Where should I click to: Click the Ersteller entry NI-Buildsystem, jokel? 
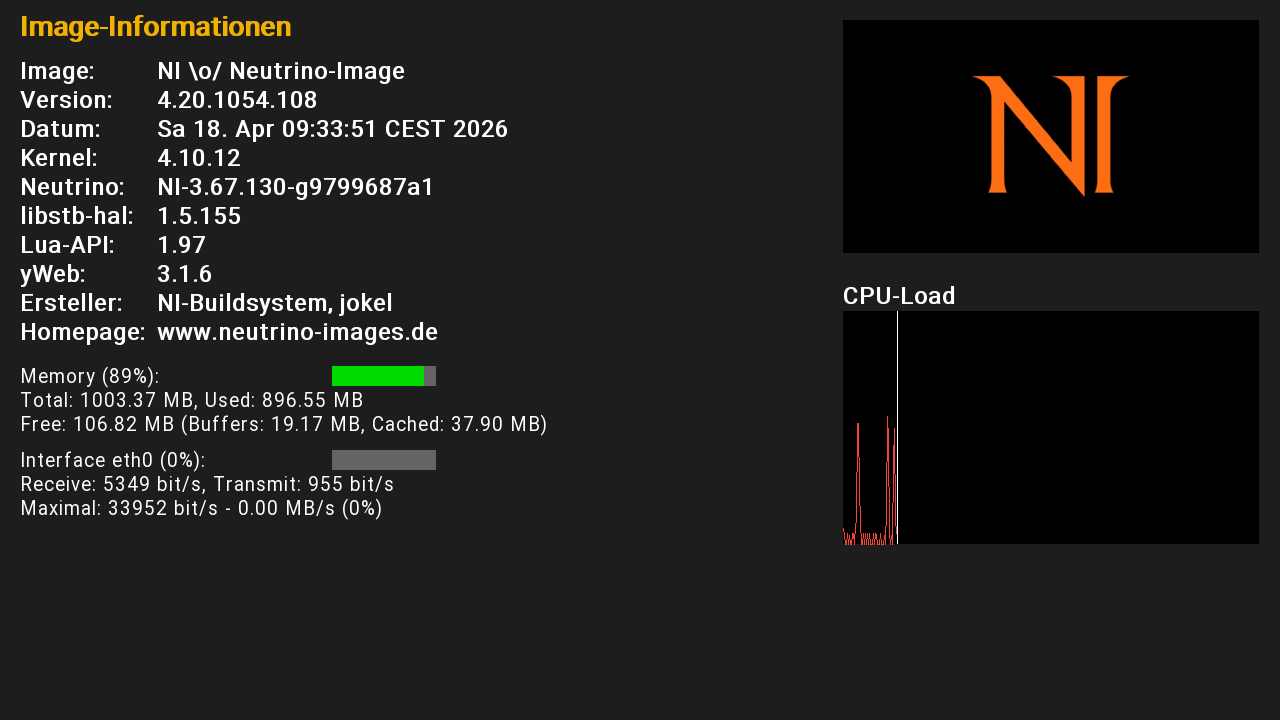(x=275, y=303)
